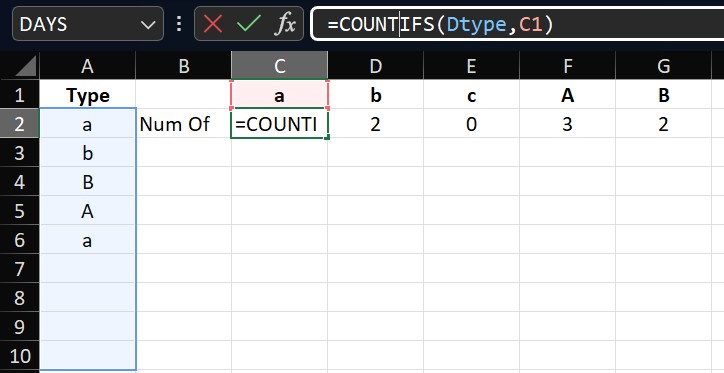The height and width of the screenshot is (373, 724).
Task: Select column F header
Action: coord(567,66)
